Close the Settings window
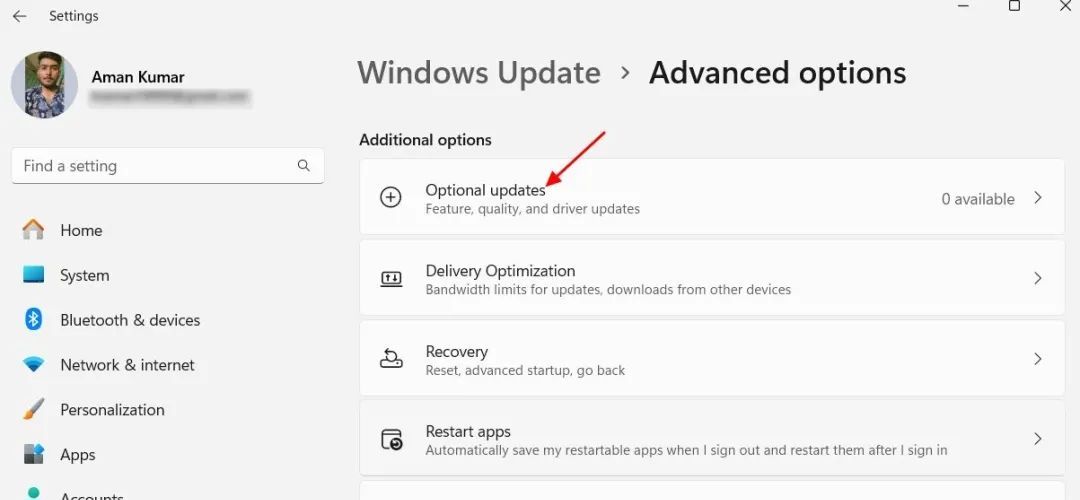This screenshot has width=1080, height=500. tap(1065, 6)
